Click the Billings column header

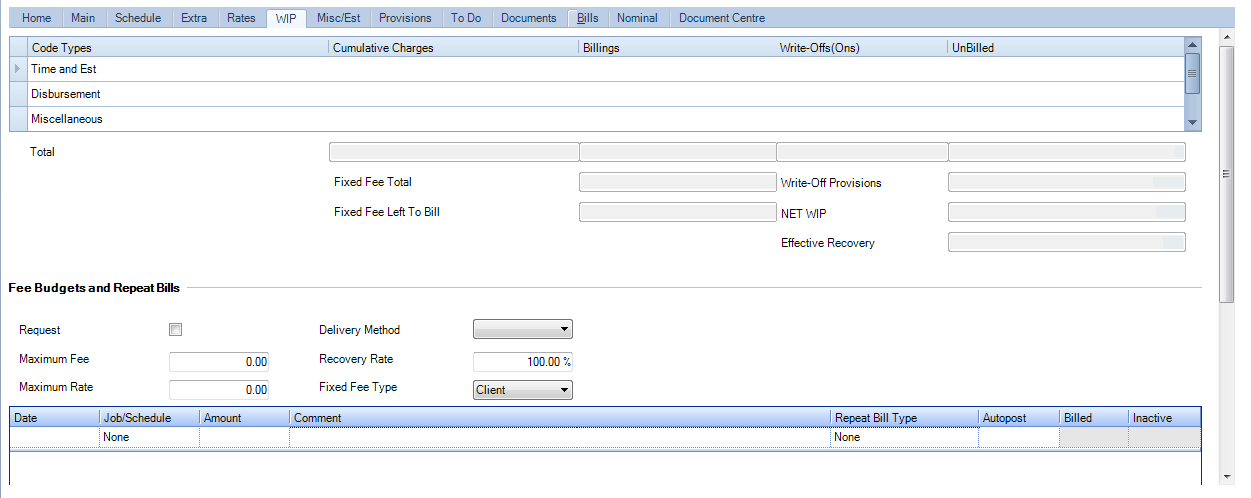pos(678,47)
